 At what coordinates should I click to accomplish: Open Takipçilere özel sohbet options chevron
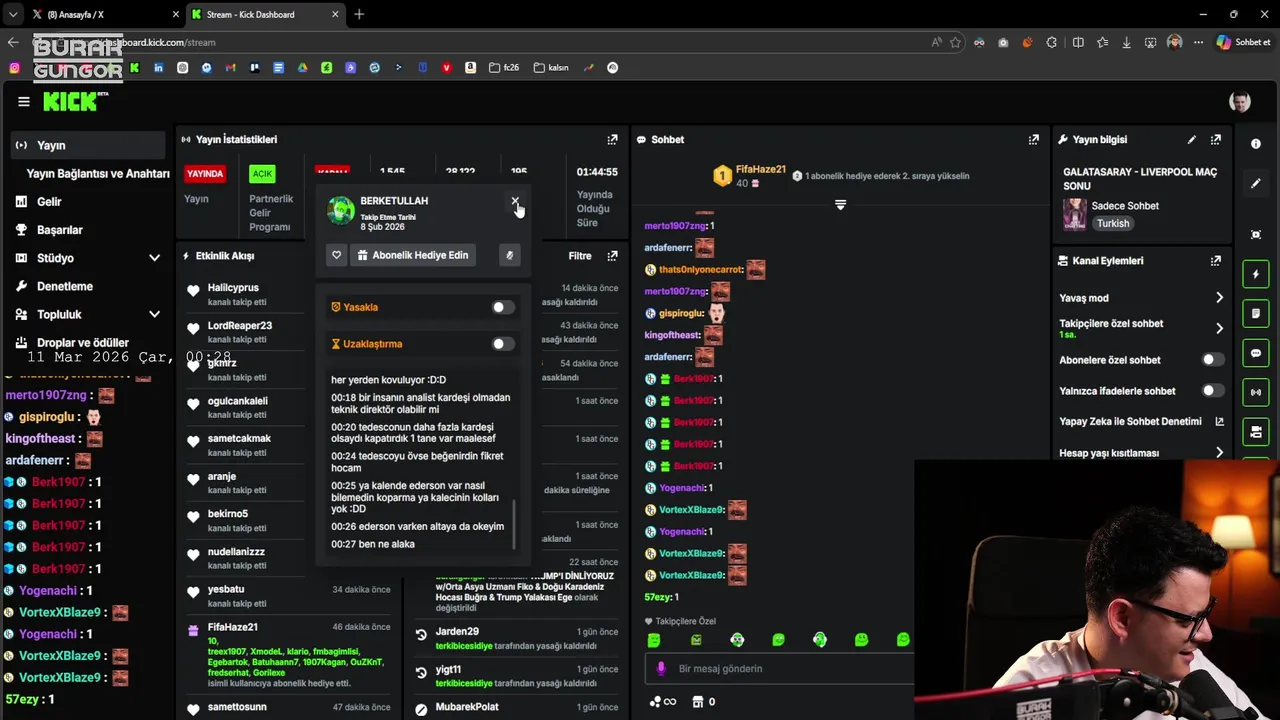[1219, 328]
